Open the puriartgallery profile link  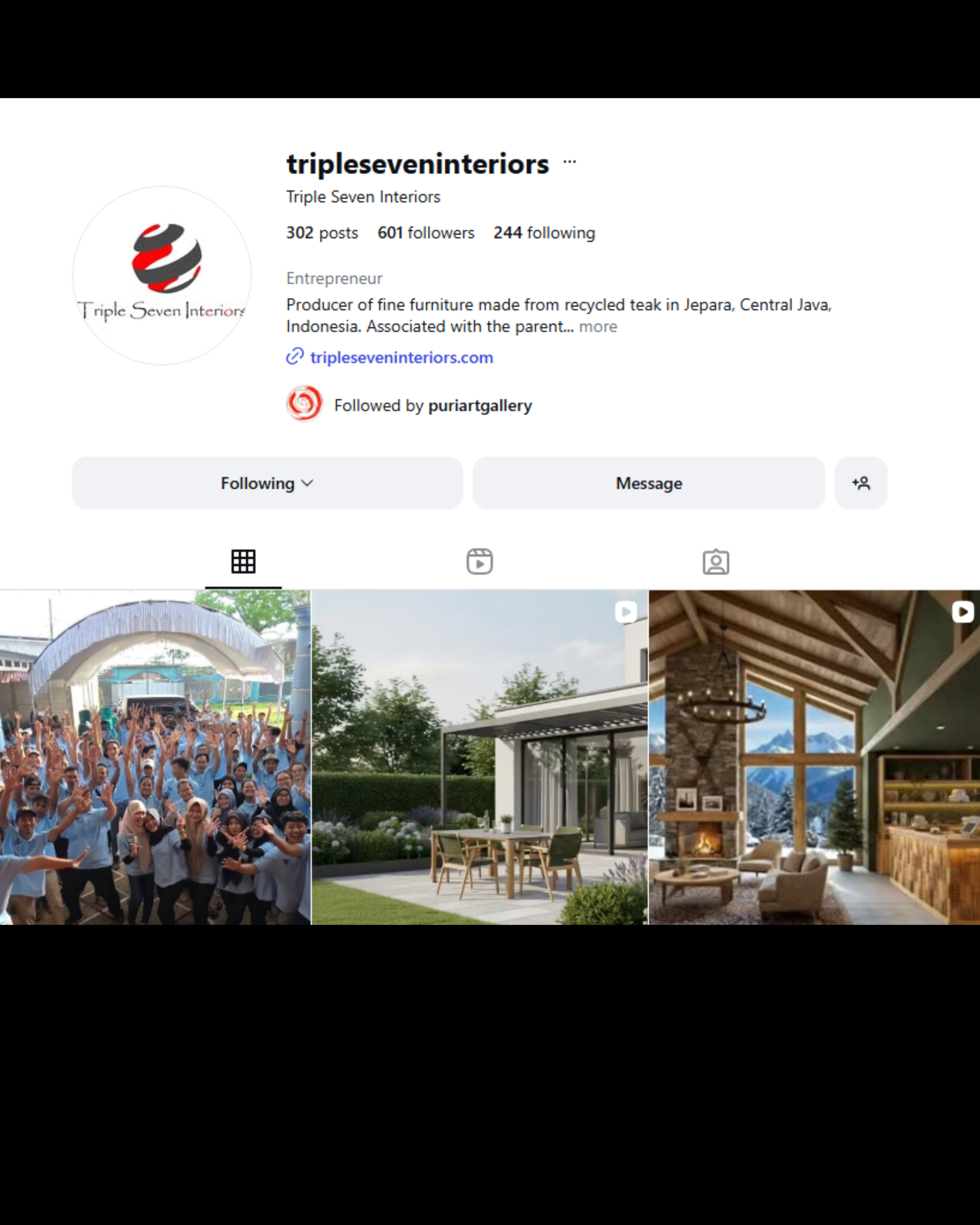(x=480, y=405)
